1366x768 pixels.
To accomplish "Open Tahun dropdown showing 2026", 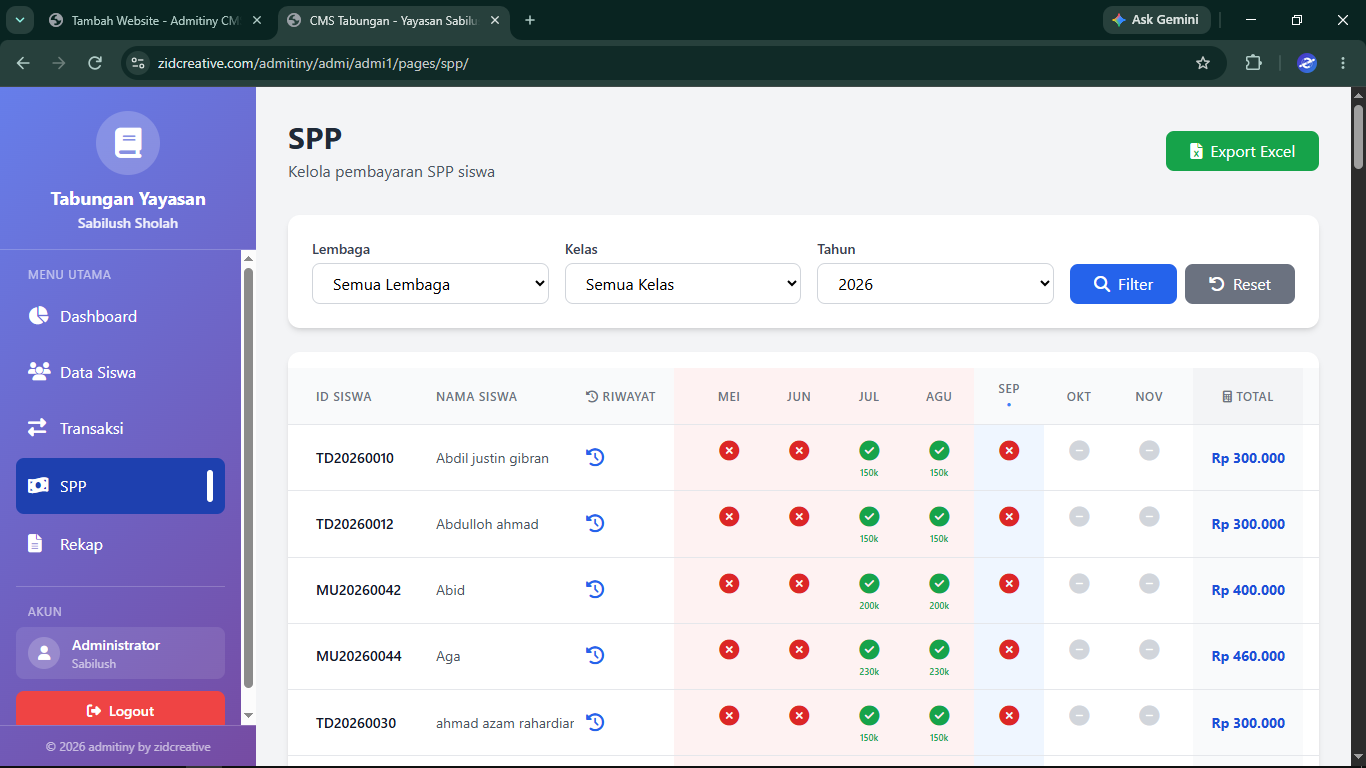I will pyautogui.click(x=935, y=284).
